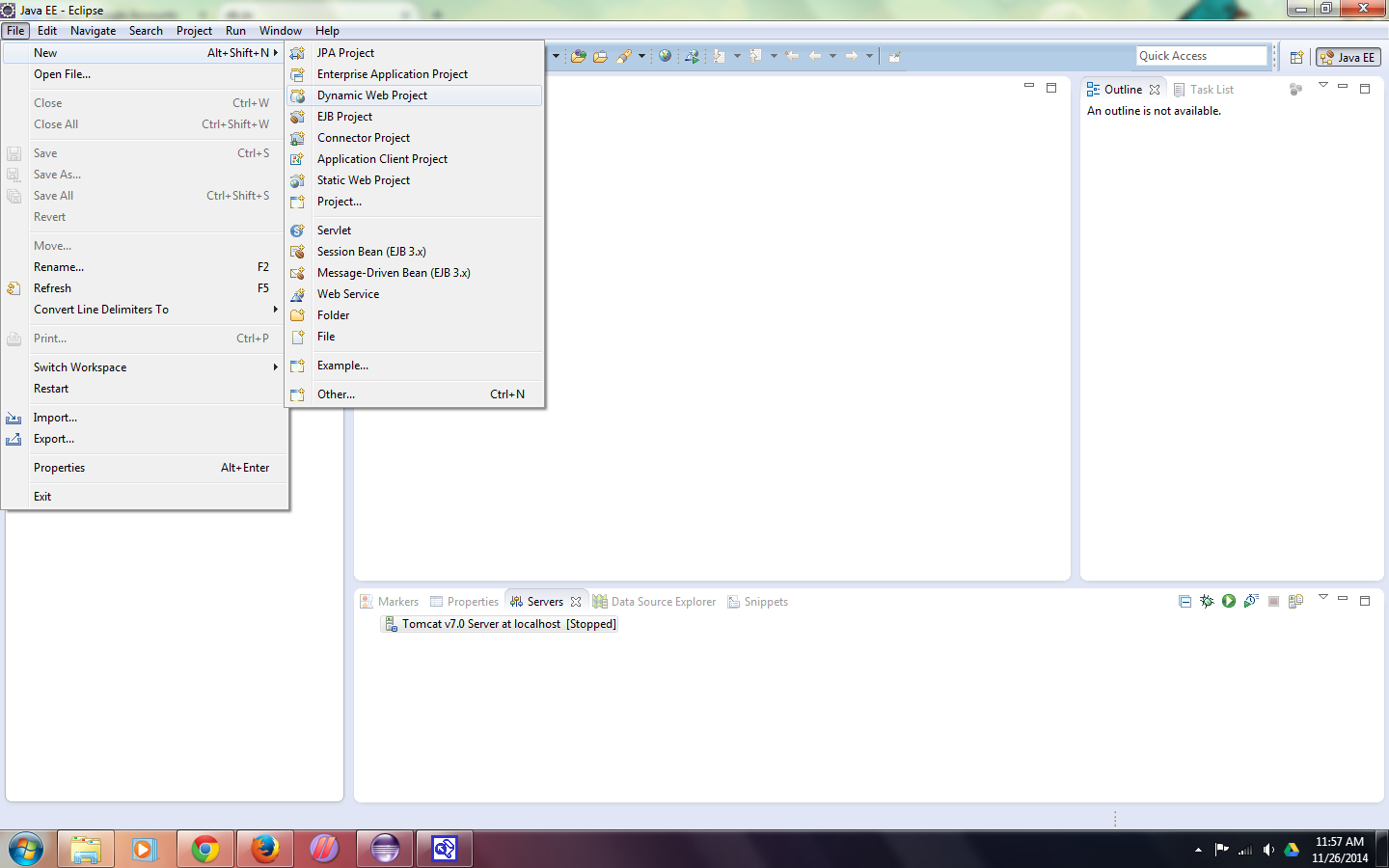This screenshot has width=1389, height=868.
Task: Choose Message-Driven Bean (EJB 3.x) entry
Action: pyautogui.click(x=415, y=273)
